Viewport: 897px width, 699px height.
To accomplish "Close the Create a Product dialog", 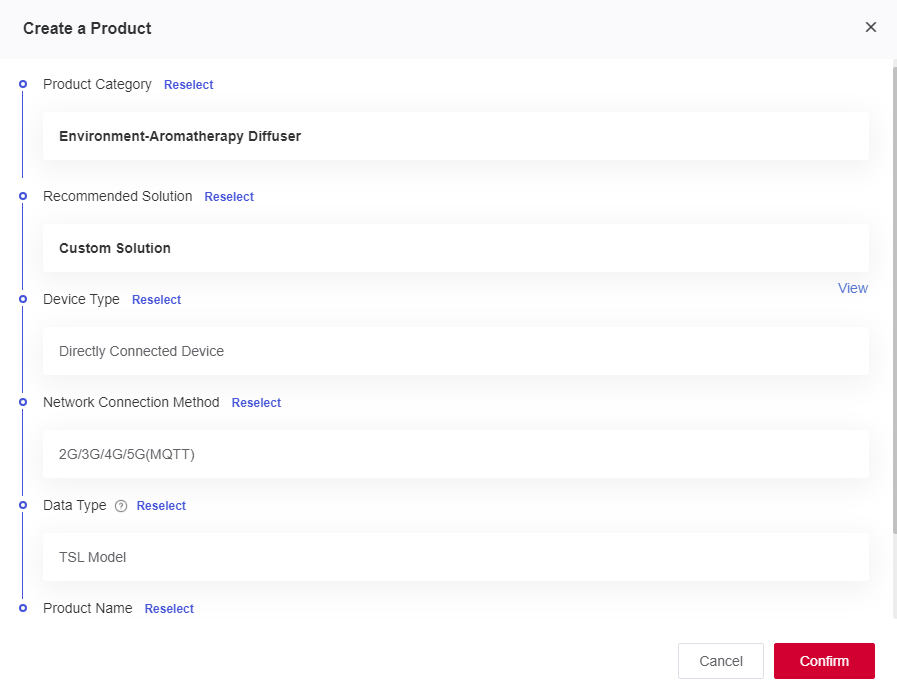I will click(871, 27).
